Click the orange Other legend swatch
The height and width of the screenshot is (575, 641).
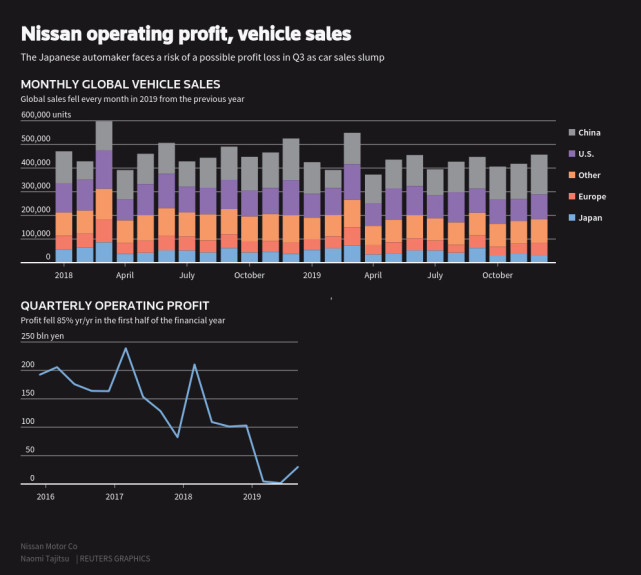(572, 175)
